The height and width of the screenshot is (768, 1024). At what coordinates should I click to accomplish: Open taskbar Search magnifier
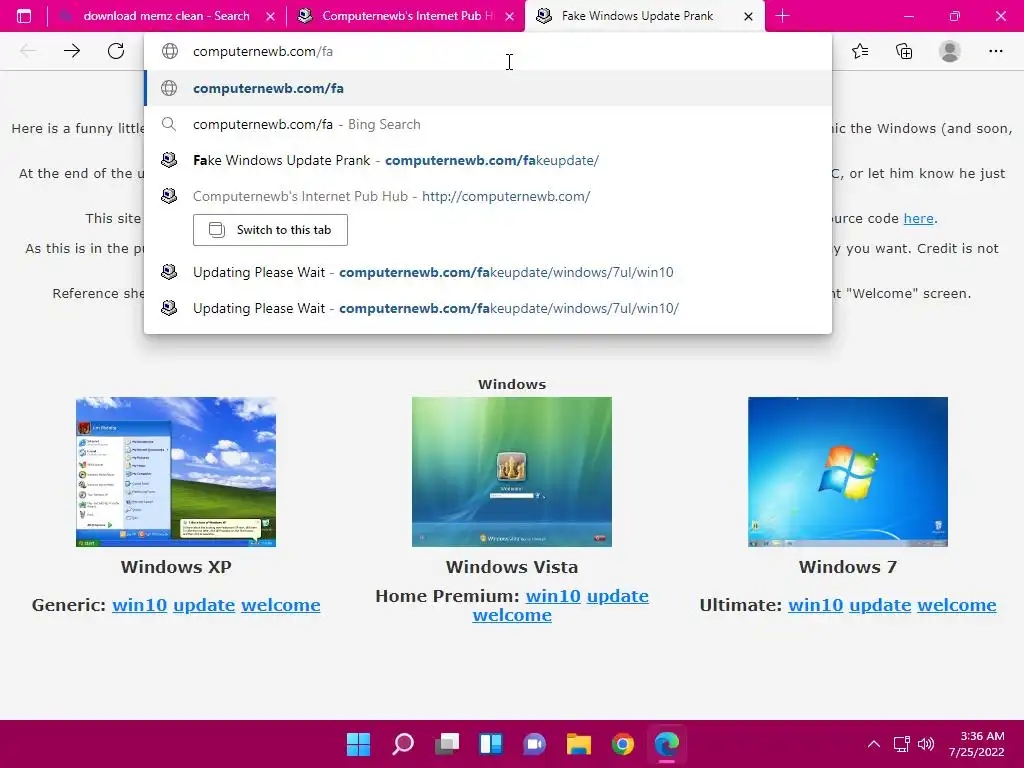click(402, 744)
